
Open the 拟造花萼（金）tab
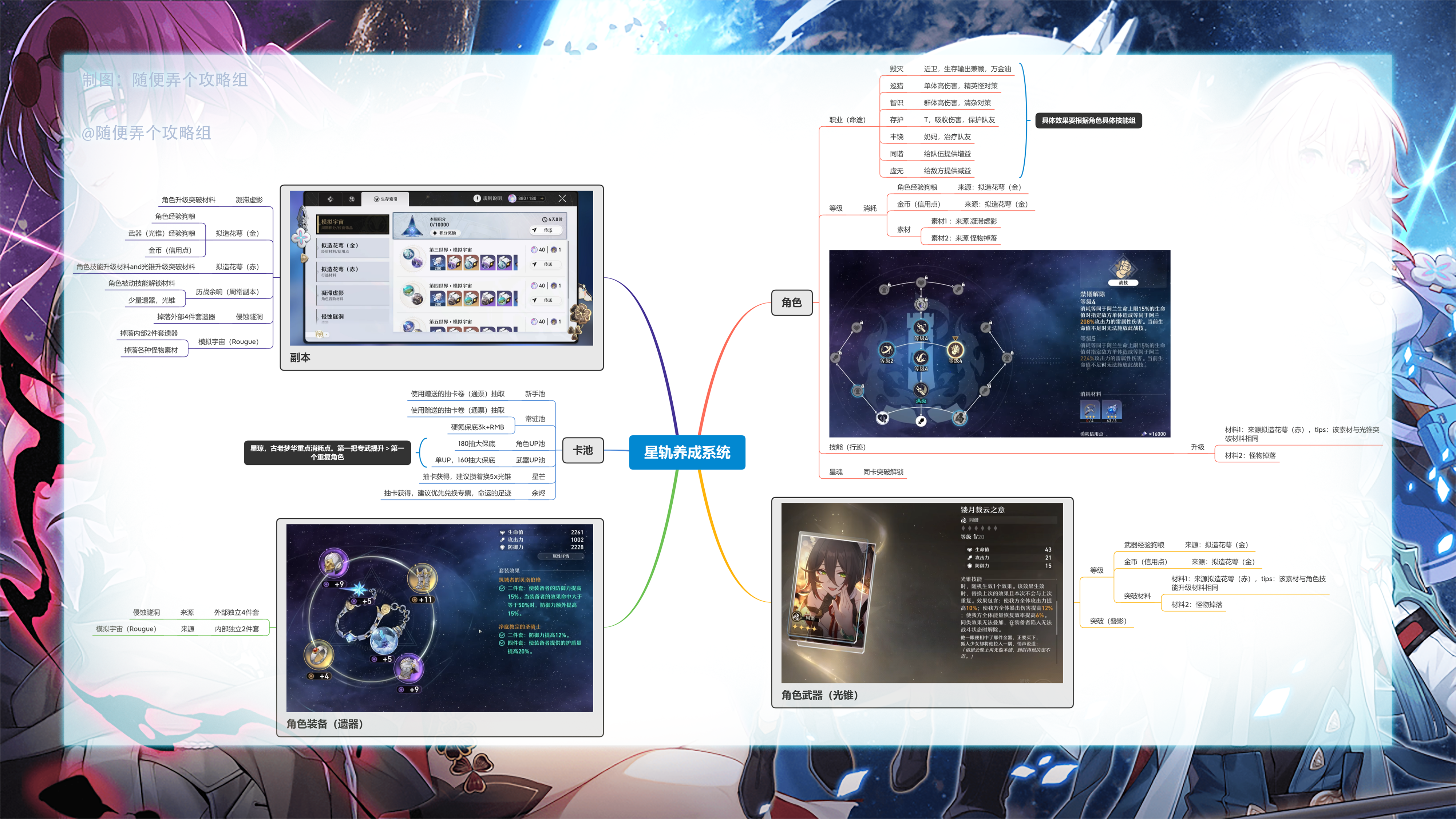(352, 248)
